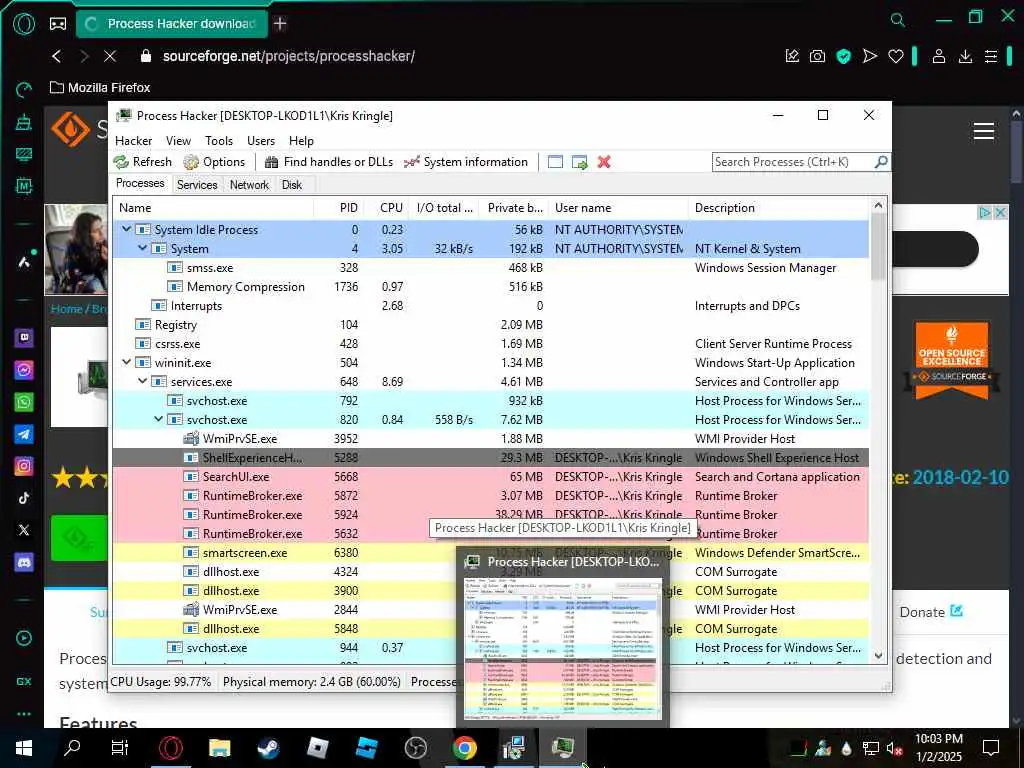Click the red X terminate icon

[x=604, y=162]
